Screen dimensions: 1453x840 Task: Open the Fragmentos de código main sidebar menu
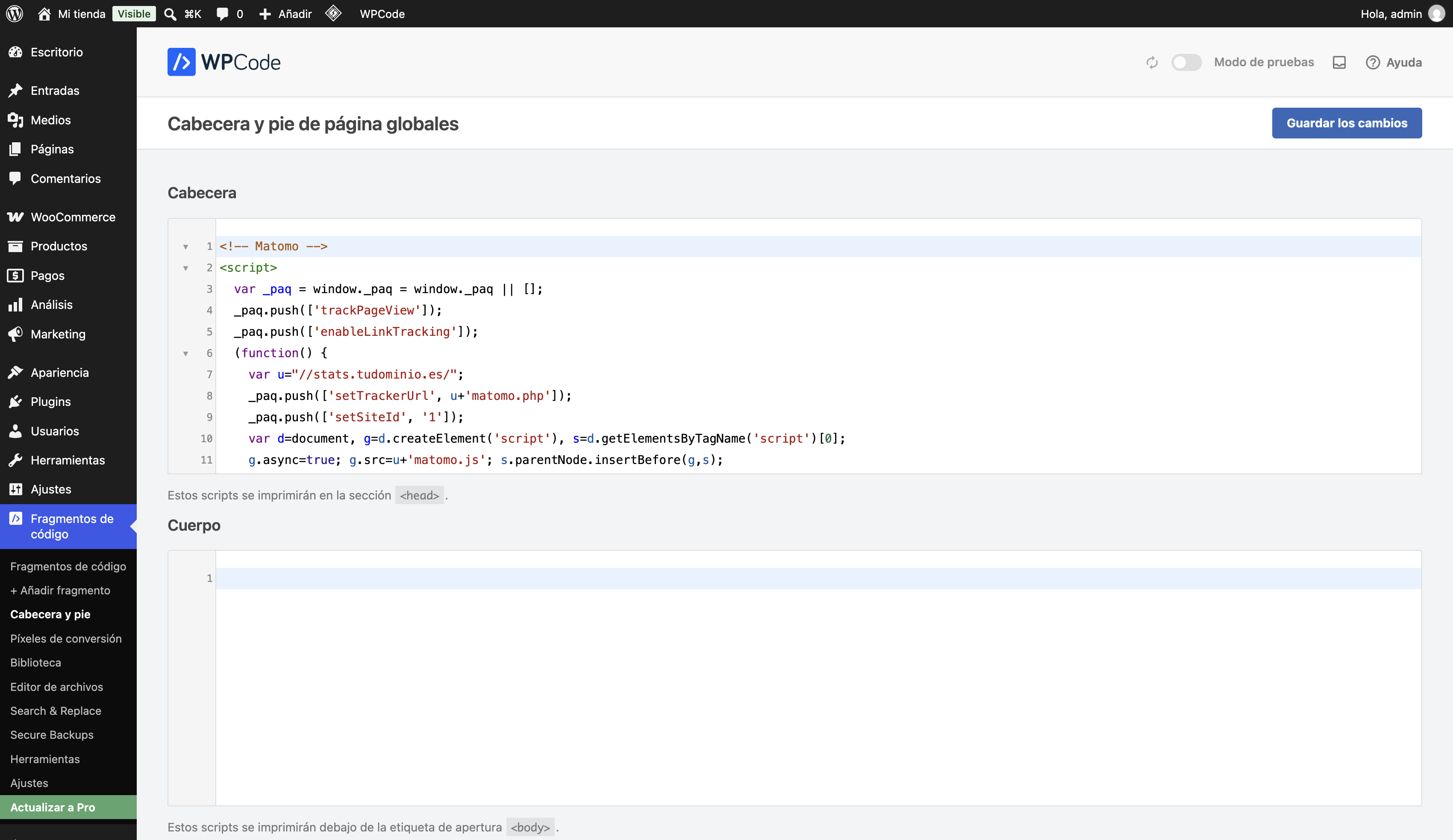tap(68, 526)
